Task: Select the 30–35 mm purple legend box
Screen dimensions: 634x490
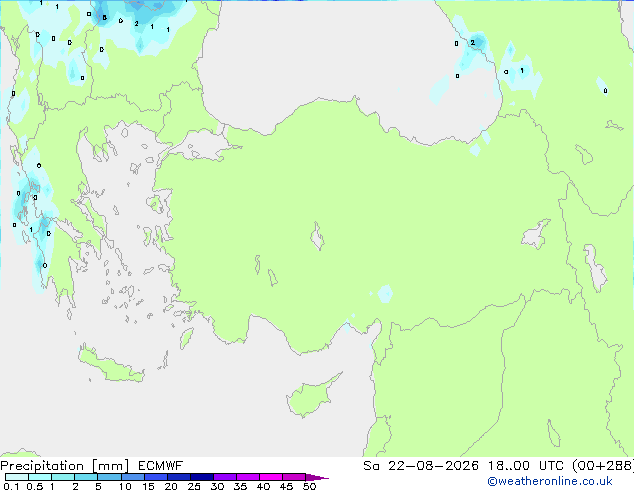Action: (x=225, y=477)
